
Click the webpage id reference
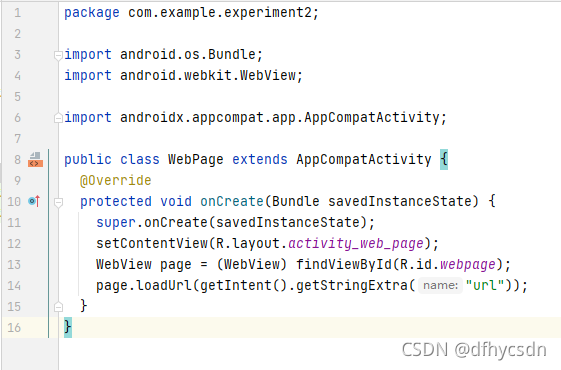coord(467,265)
